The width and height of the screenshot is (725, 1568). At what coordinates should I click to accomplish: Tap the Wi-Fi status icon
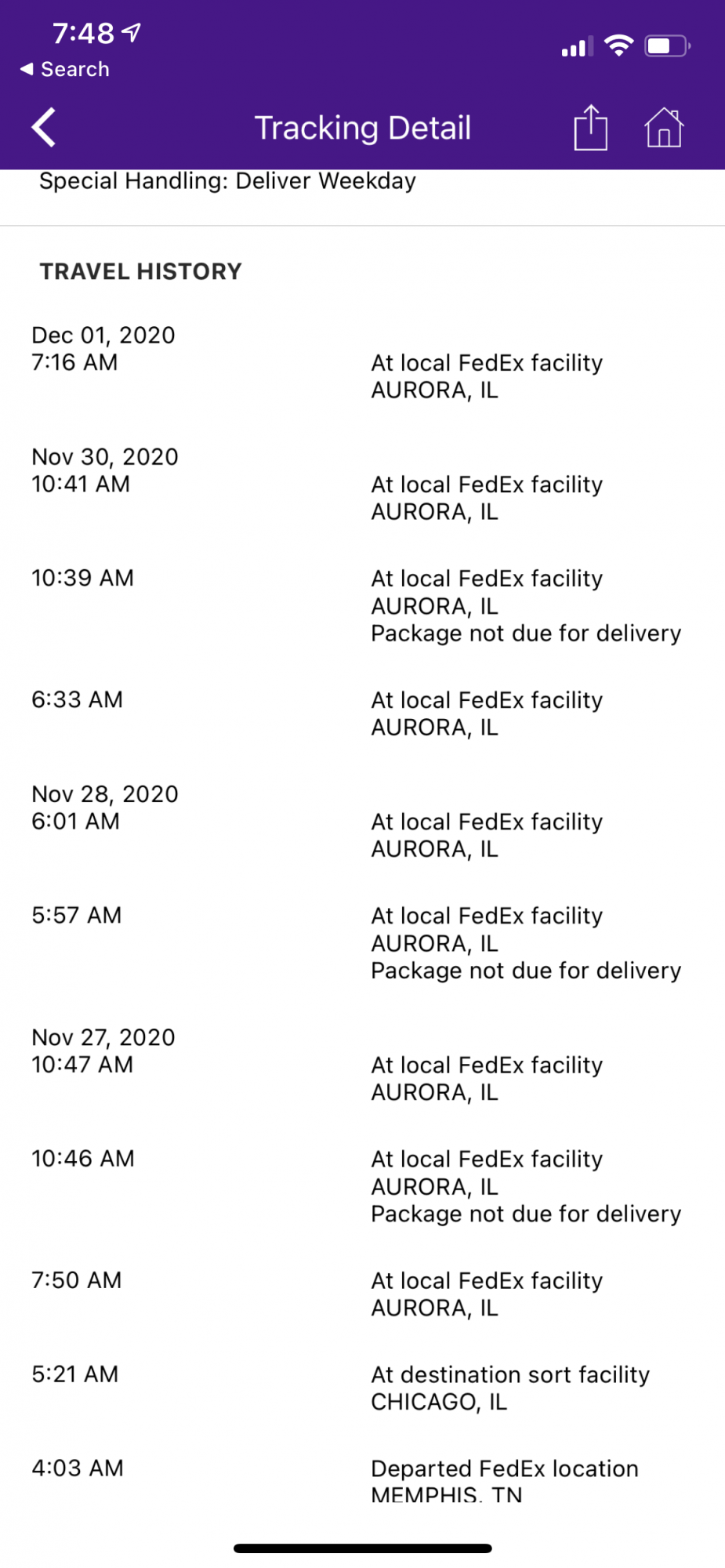click(619, 46)
